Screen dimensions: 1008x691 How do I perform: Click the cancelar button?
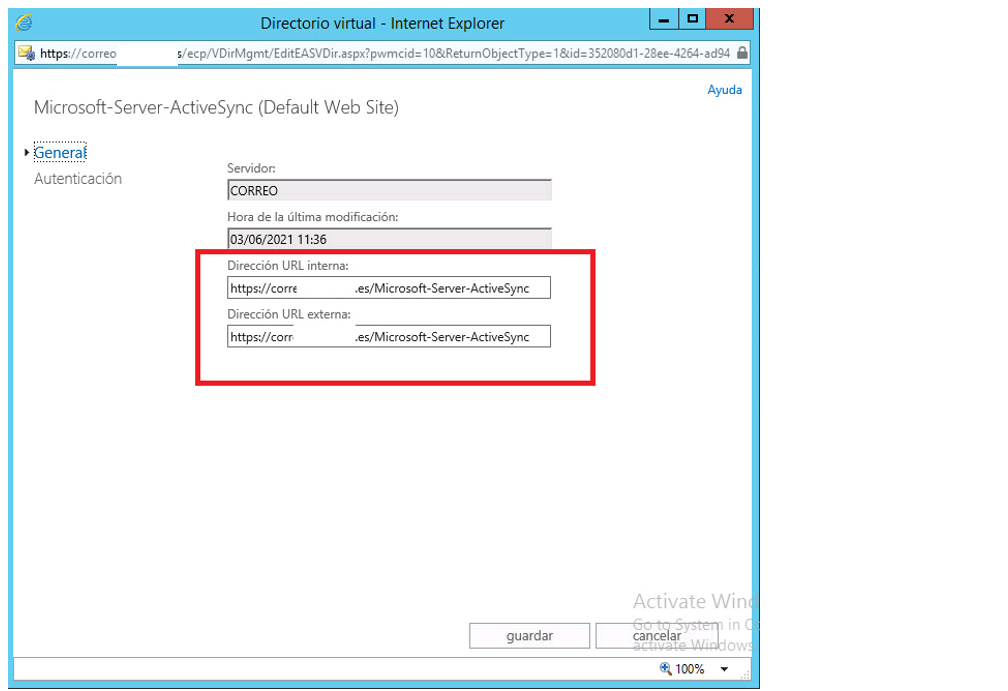point(656,636)
